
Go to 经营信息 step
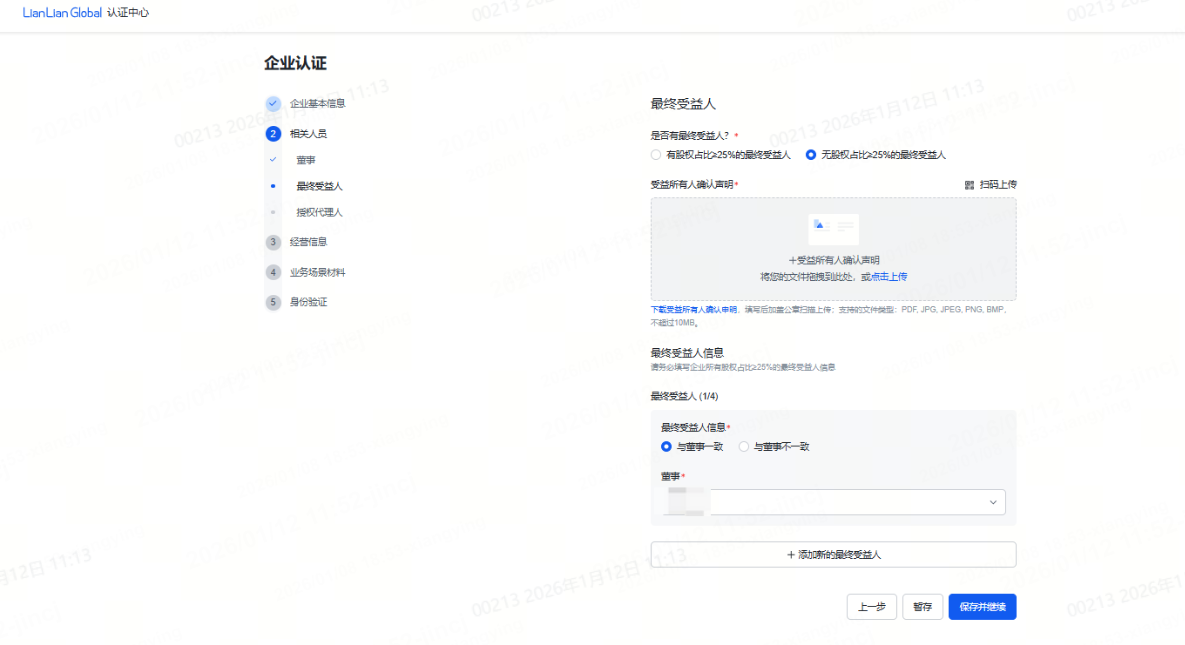click(308, 242)
